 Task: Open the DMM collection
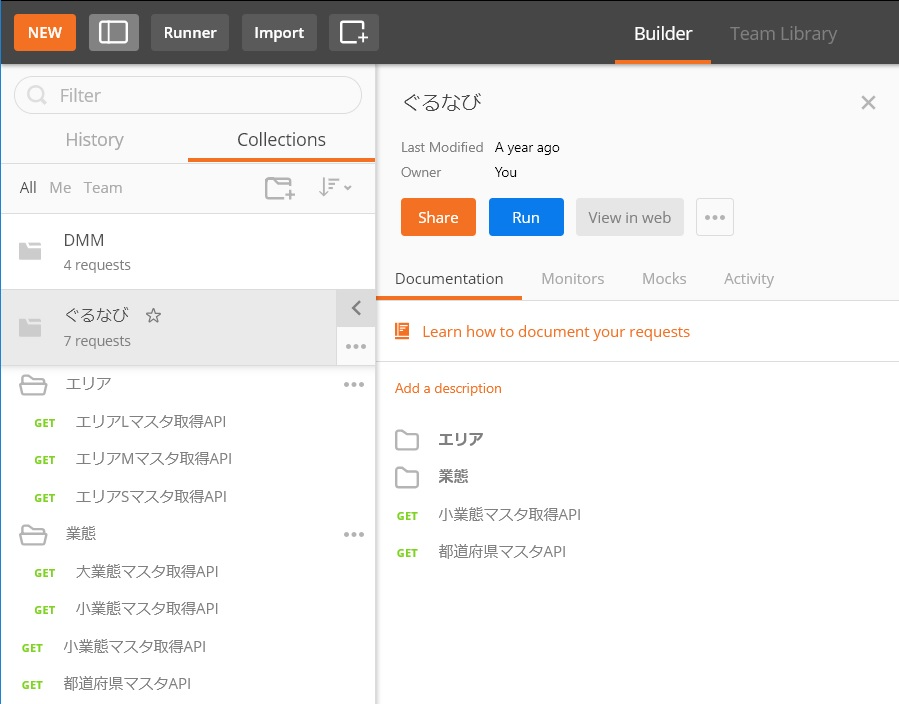(x=188, y=252)
